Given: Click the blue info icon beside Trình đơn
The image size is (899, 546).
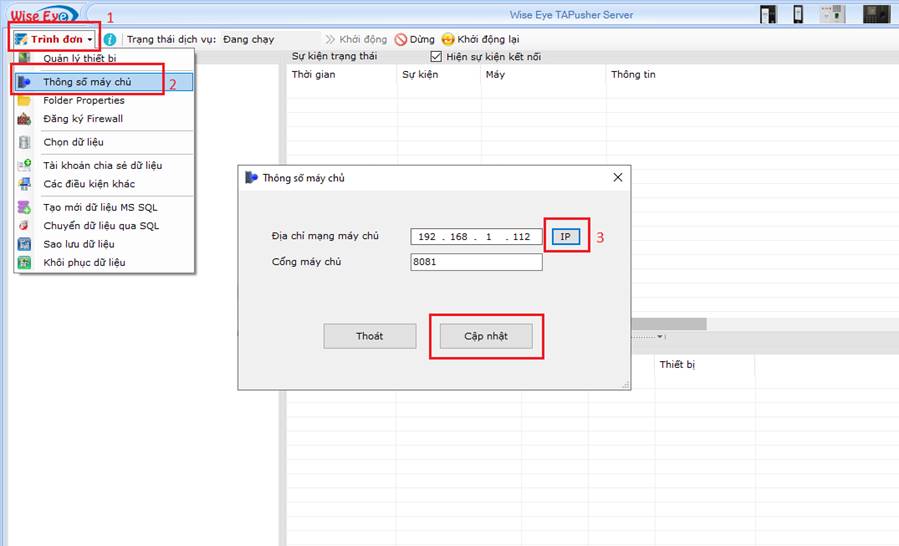Looking at the screenshot, I should pos(110,40).
